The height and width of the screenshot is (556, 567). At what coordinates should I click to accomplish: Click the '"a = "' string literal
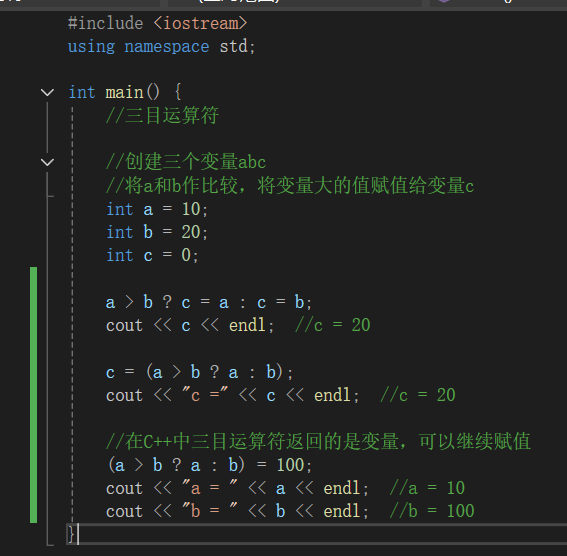coord(210,488)
